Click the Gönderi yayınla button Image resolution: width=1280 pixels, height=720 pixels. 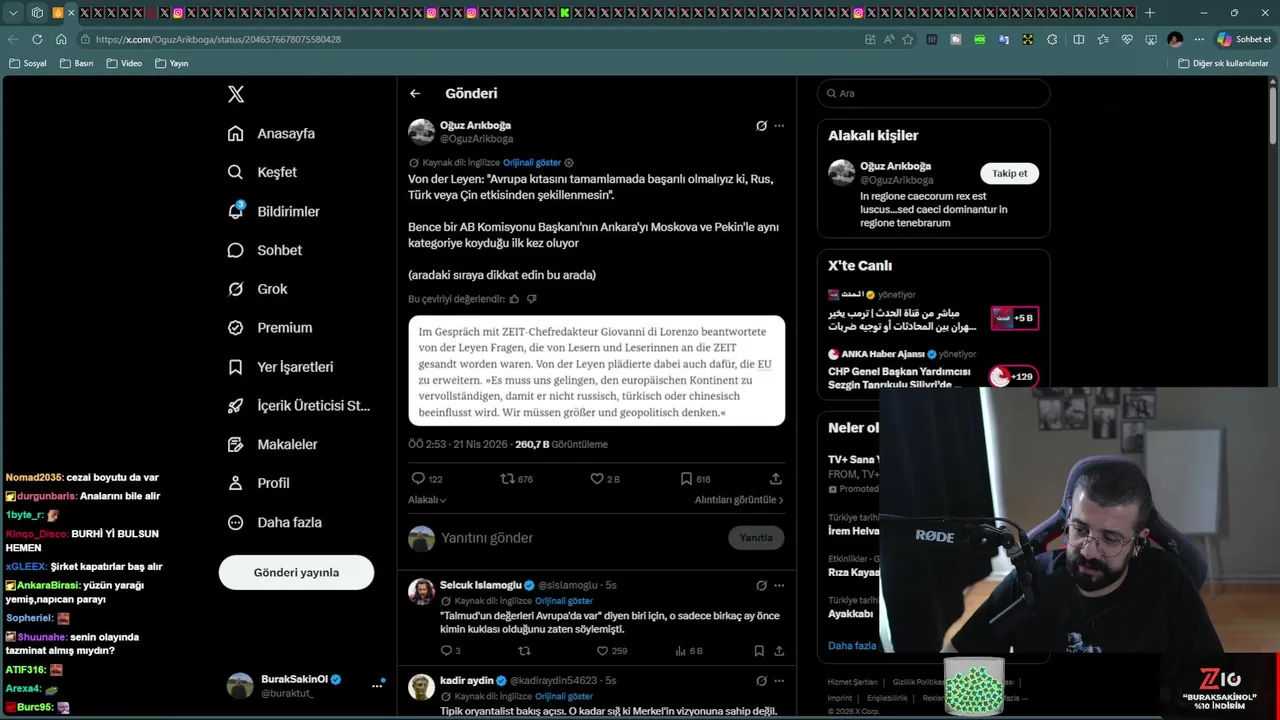tap(296, 573)
